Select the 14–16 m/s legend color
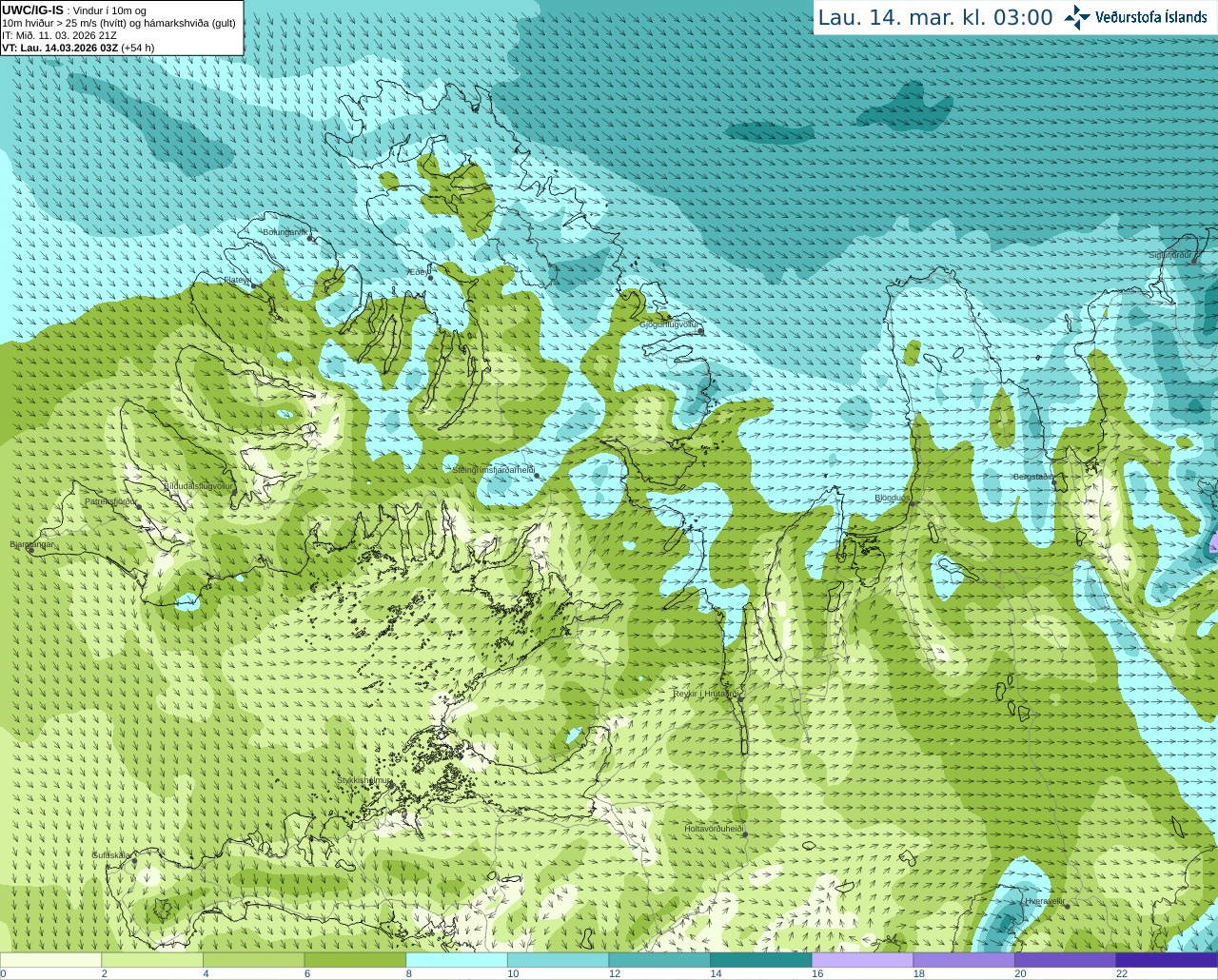1218x980 pixels. coord(761,960)
